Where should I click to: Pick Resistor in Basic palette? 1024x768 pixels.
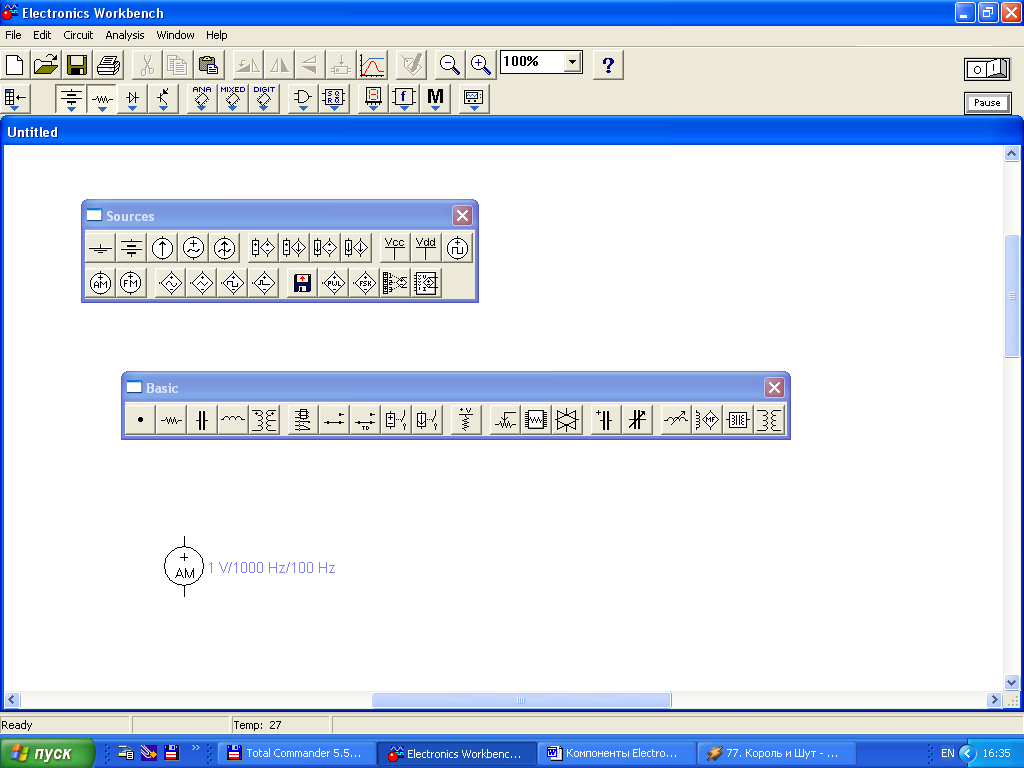pyautogui.click(x=172, y=420)
